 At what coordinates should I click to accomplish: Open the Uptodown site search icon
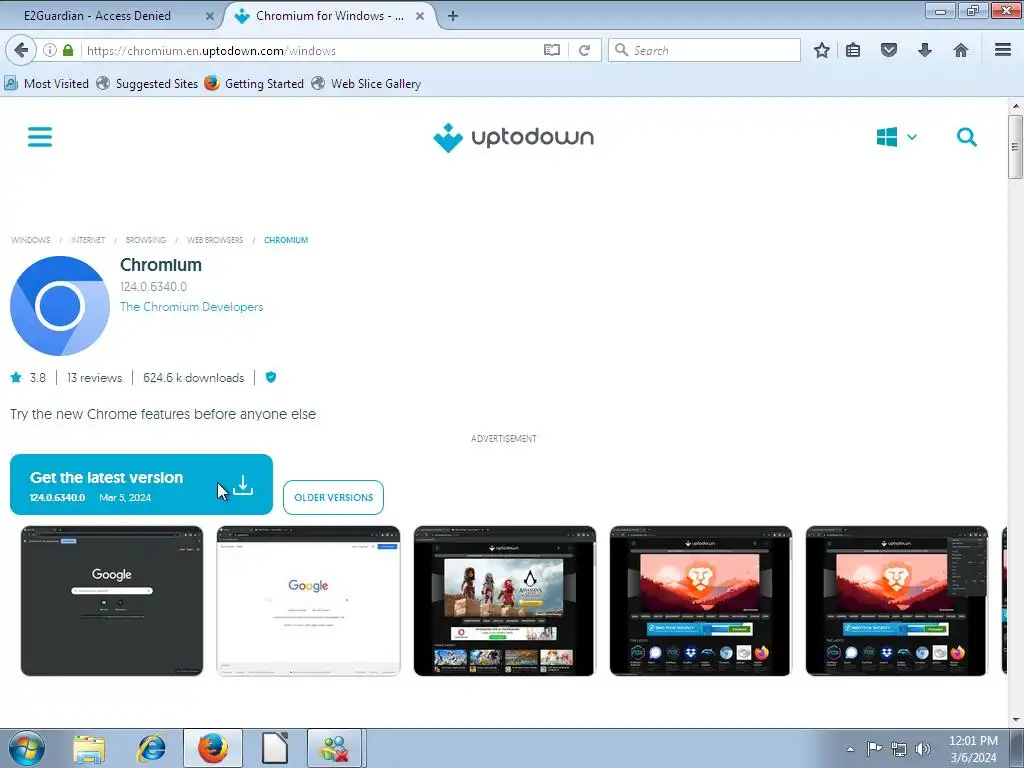click(x=967, y=137)
